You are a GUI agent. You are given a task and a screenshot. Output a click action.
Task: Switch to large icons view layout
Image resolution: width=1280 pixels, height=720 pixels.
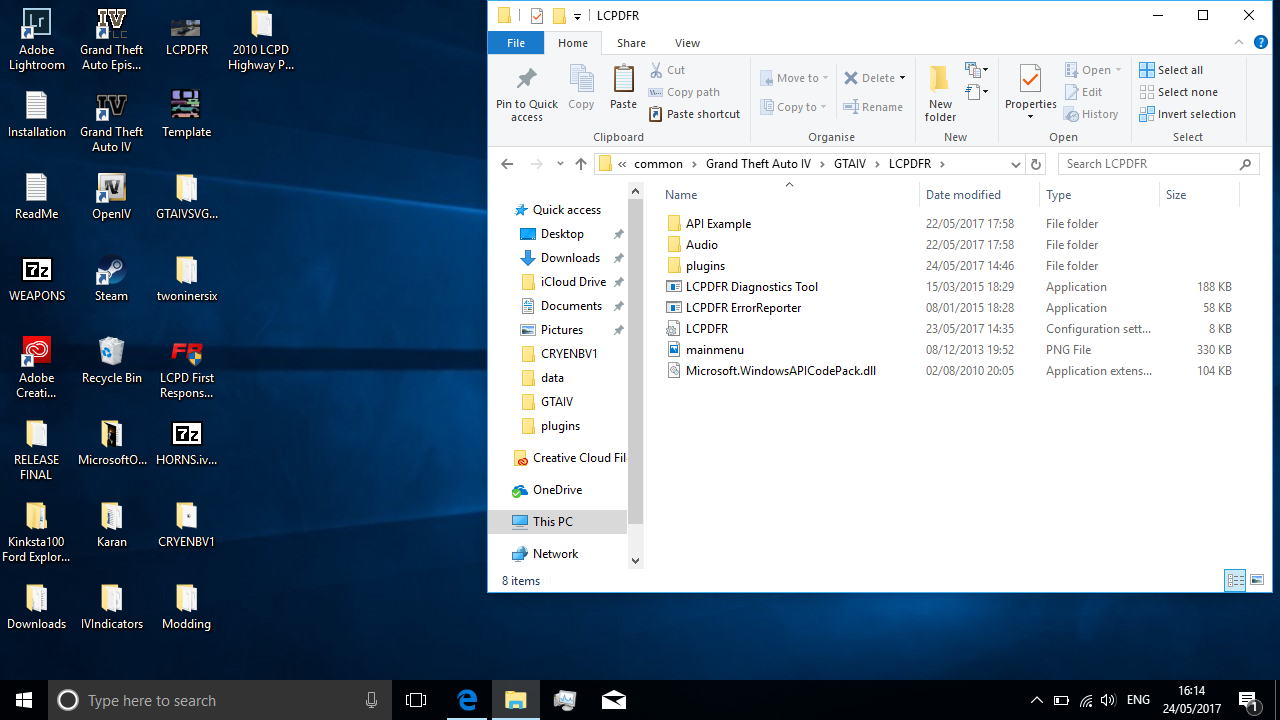click(x=1257, y=580)
